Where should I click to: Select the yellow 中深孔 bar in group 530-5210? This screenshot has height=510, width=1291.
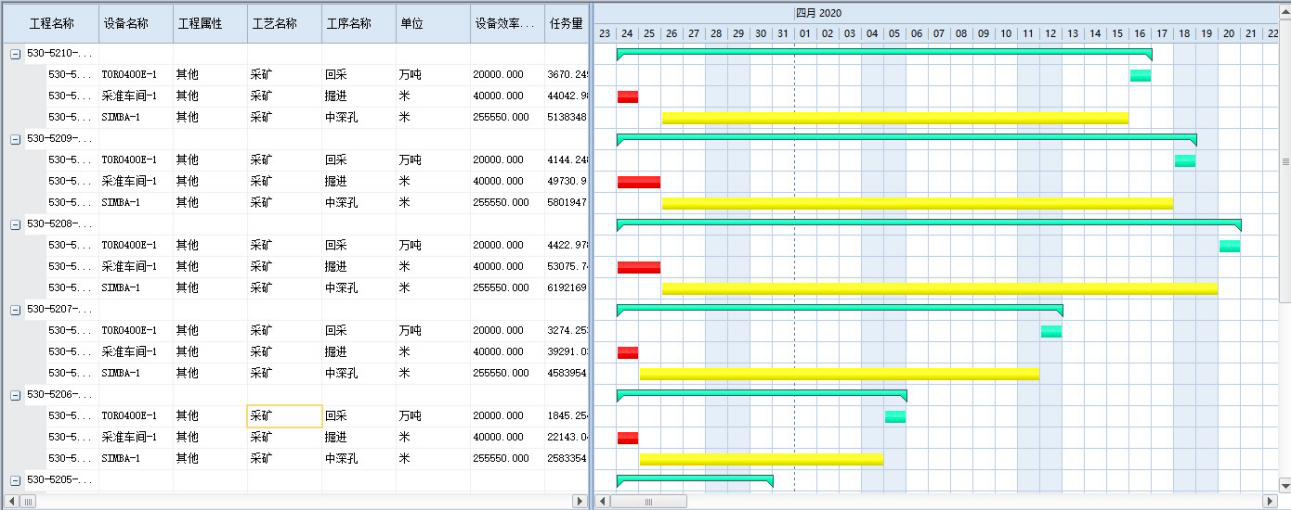(894, 118)
